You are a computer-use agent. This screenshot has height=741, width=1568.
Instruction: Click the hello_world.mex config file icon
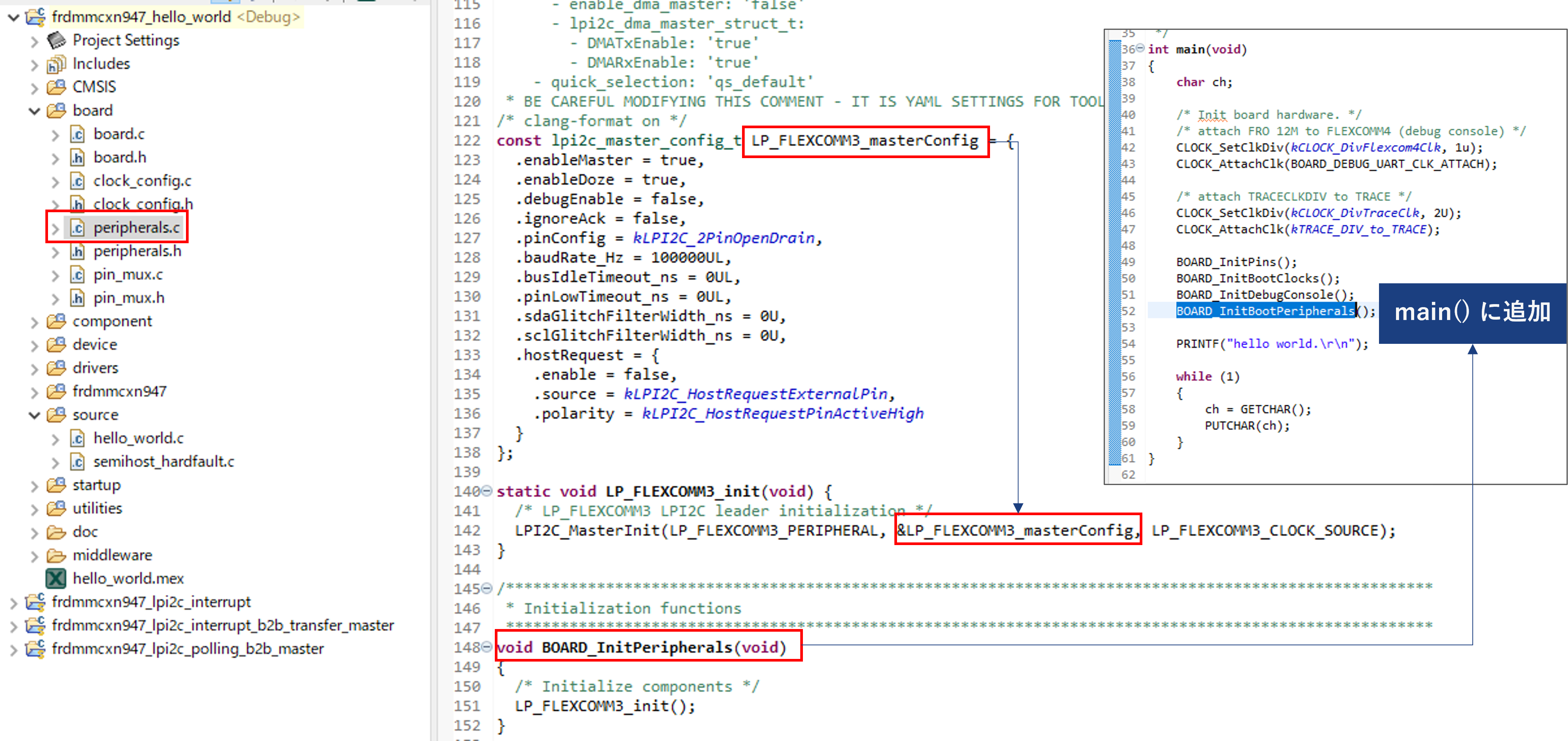click(56, 578)
